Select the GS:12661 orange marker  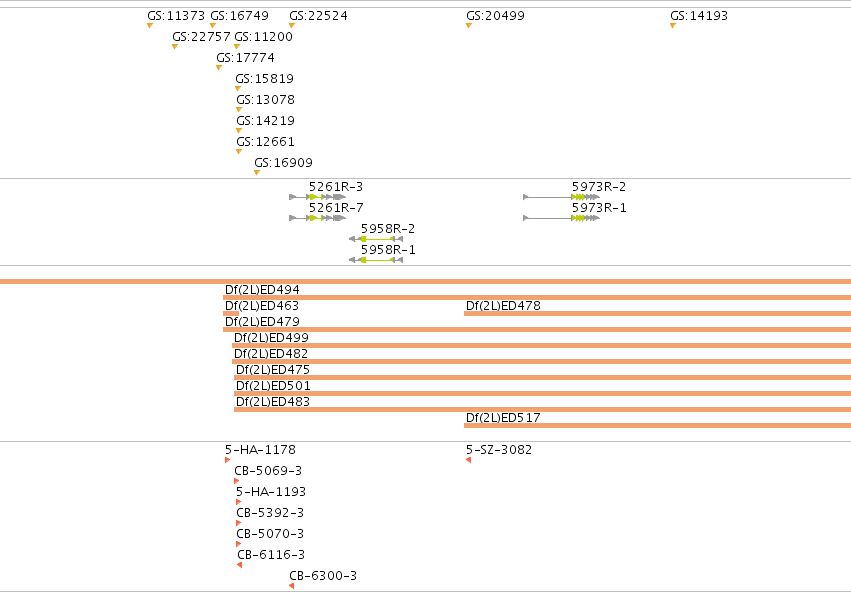point(239,152)
